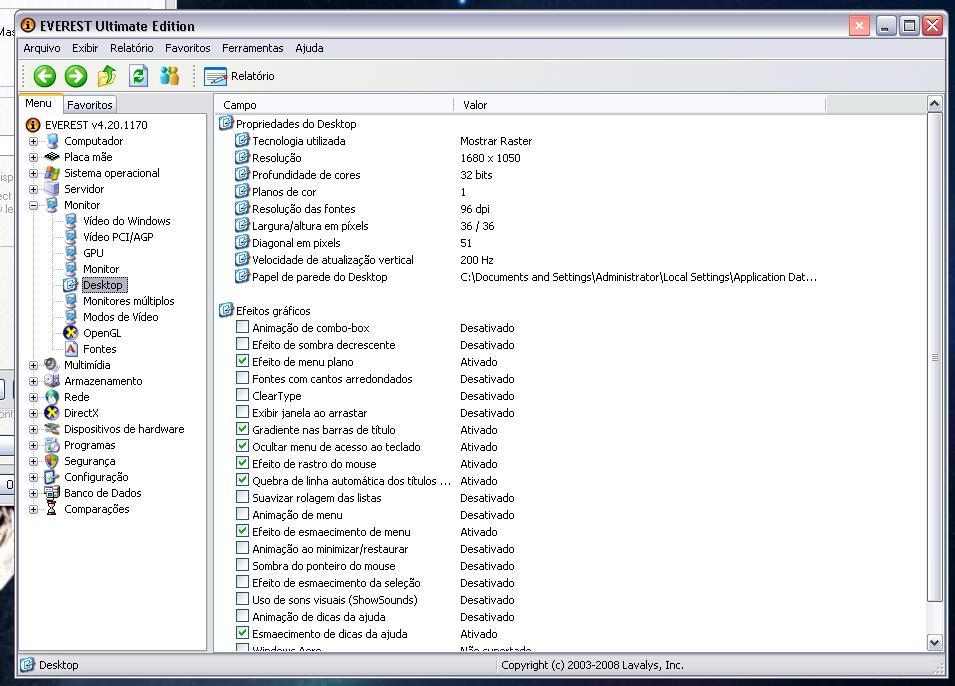Uncheck Efeito de rastro do mouse
The height and width of the screenshot is (686, 955).
[x=242, y=463]
